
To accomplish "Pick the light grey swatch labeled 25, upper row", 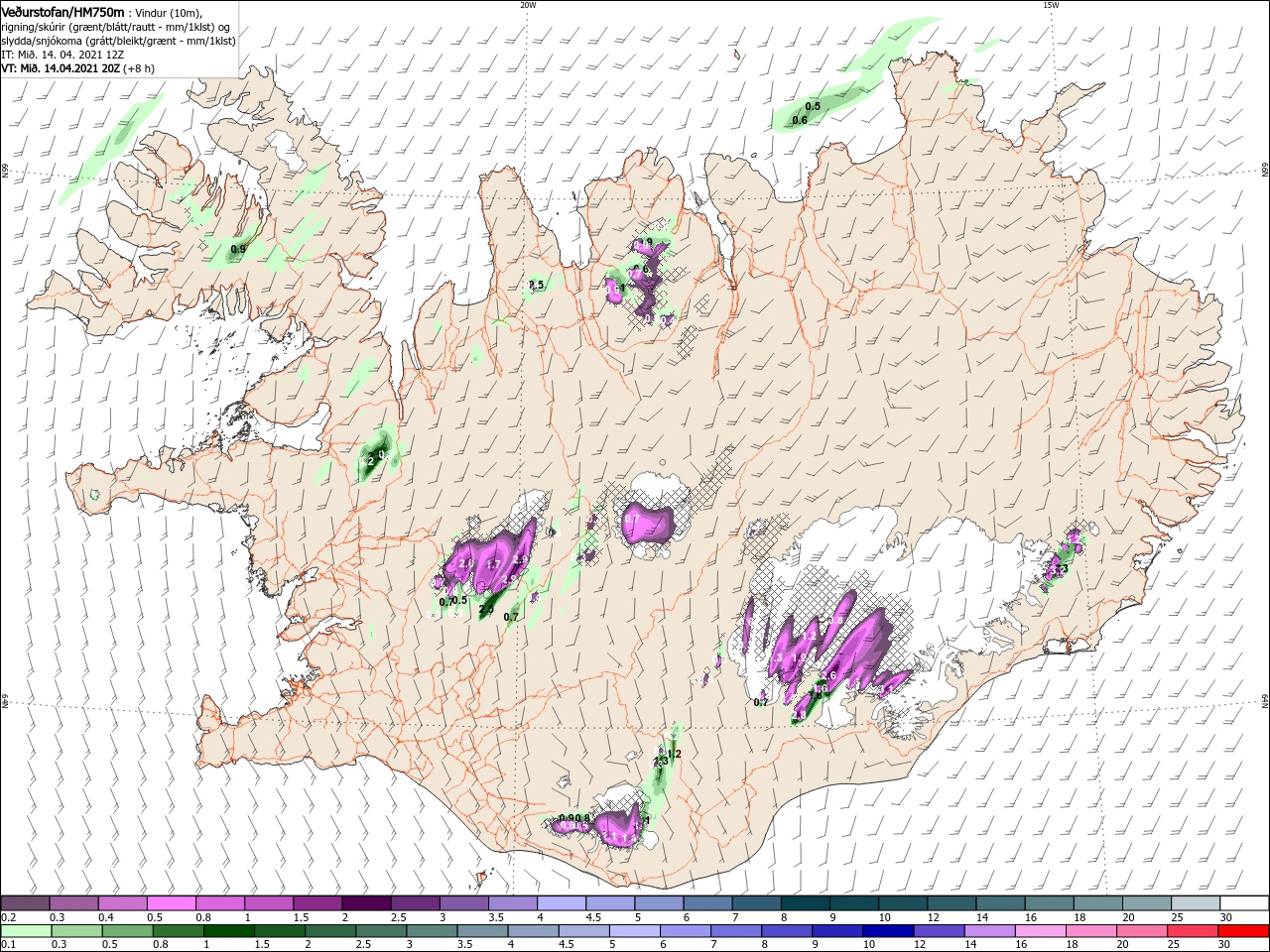I will pyautogui.click(x=1196, y=904).
